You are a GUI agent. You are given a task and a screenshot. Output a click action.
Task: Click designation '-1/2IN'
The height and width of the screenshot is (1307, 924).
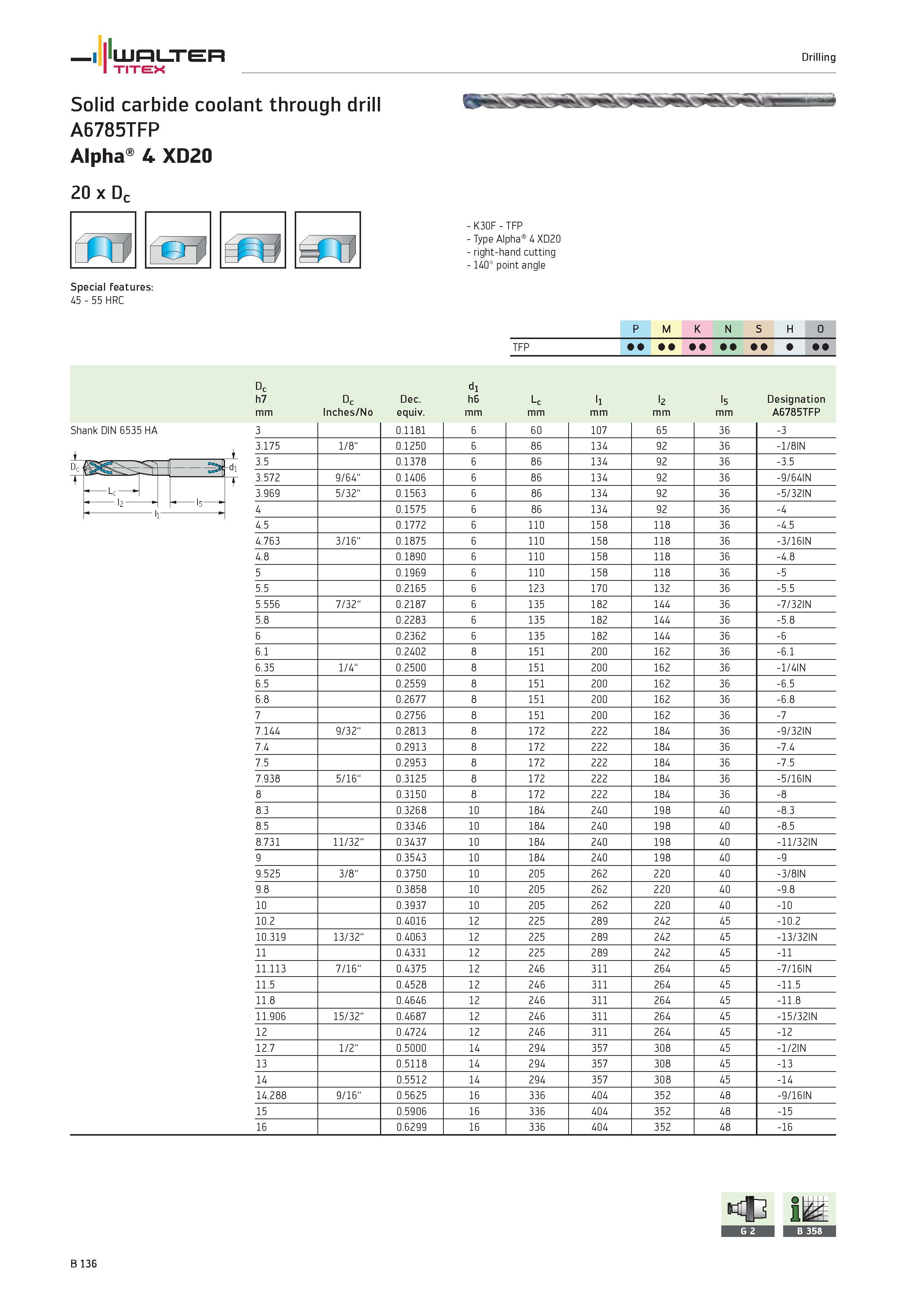tap(791, 1048)
